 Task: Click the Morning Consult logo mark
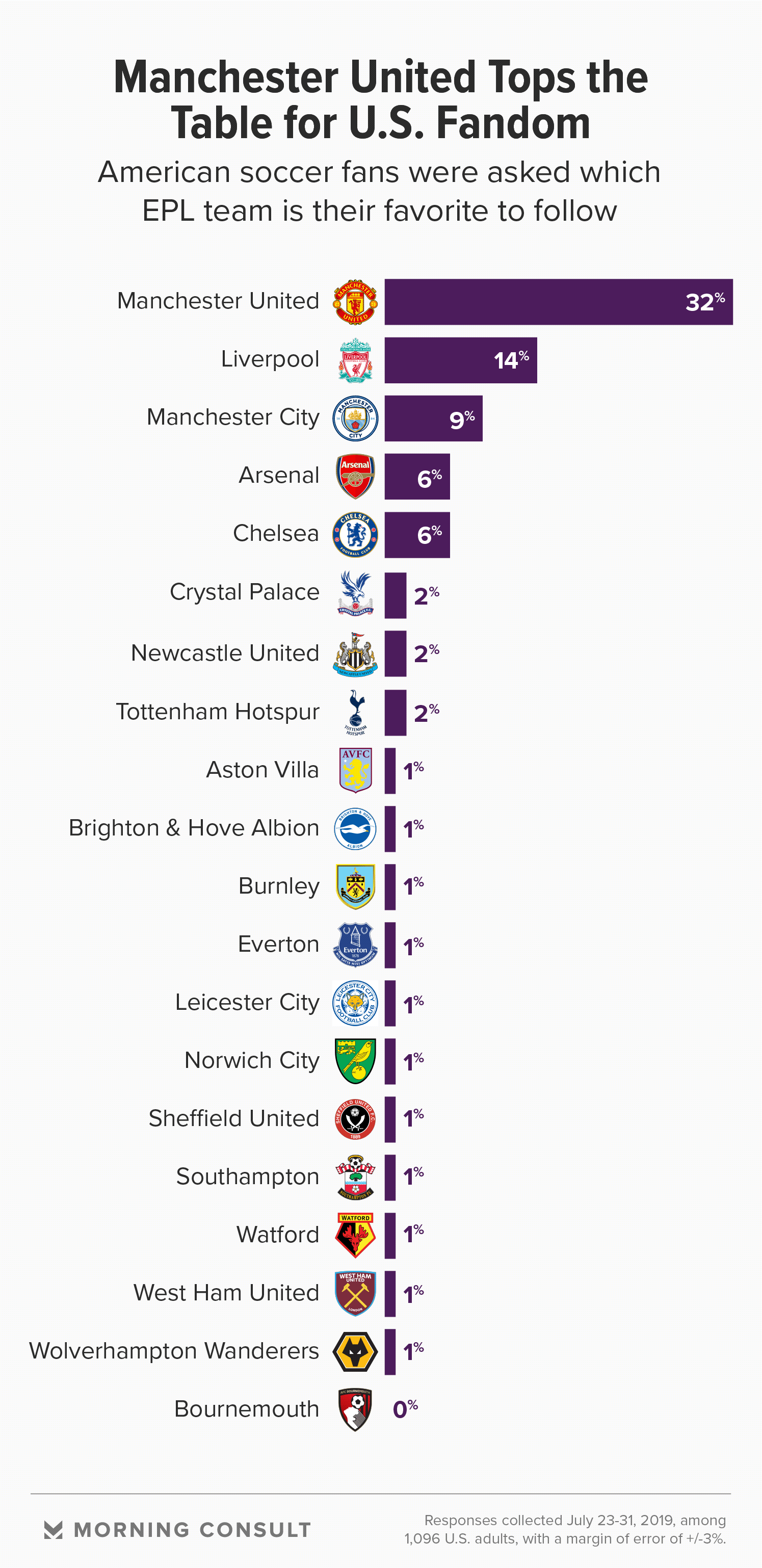54,1530
